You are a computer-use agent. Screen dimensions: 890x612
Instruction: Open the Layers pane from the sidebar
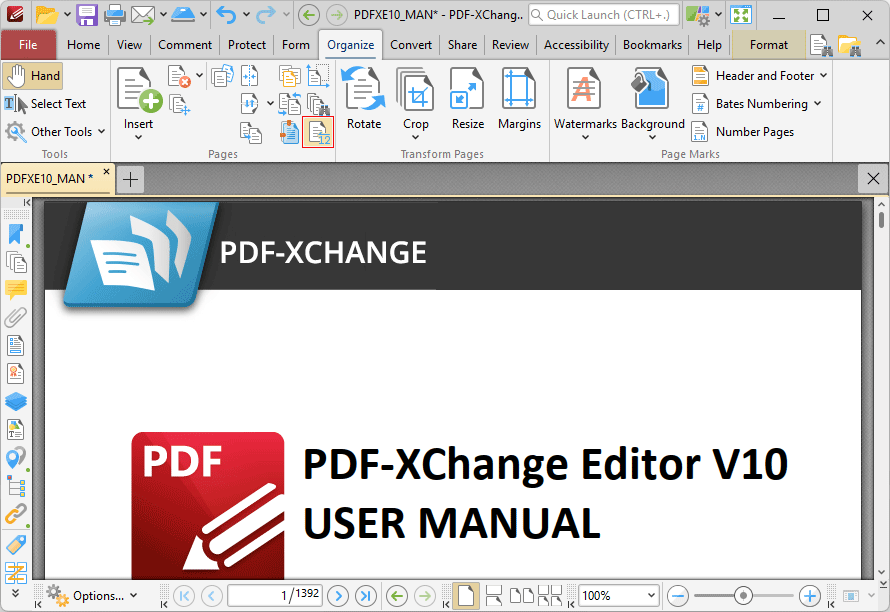coord(16,401)
